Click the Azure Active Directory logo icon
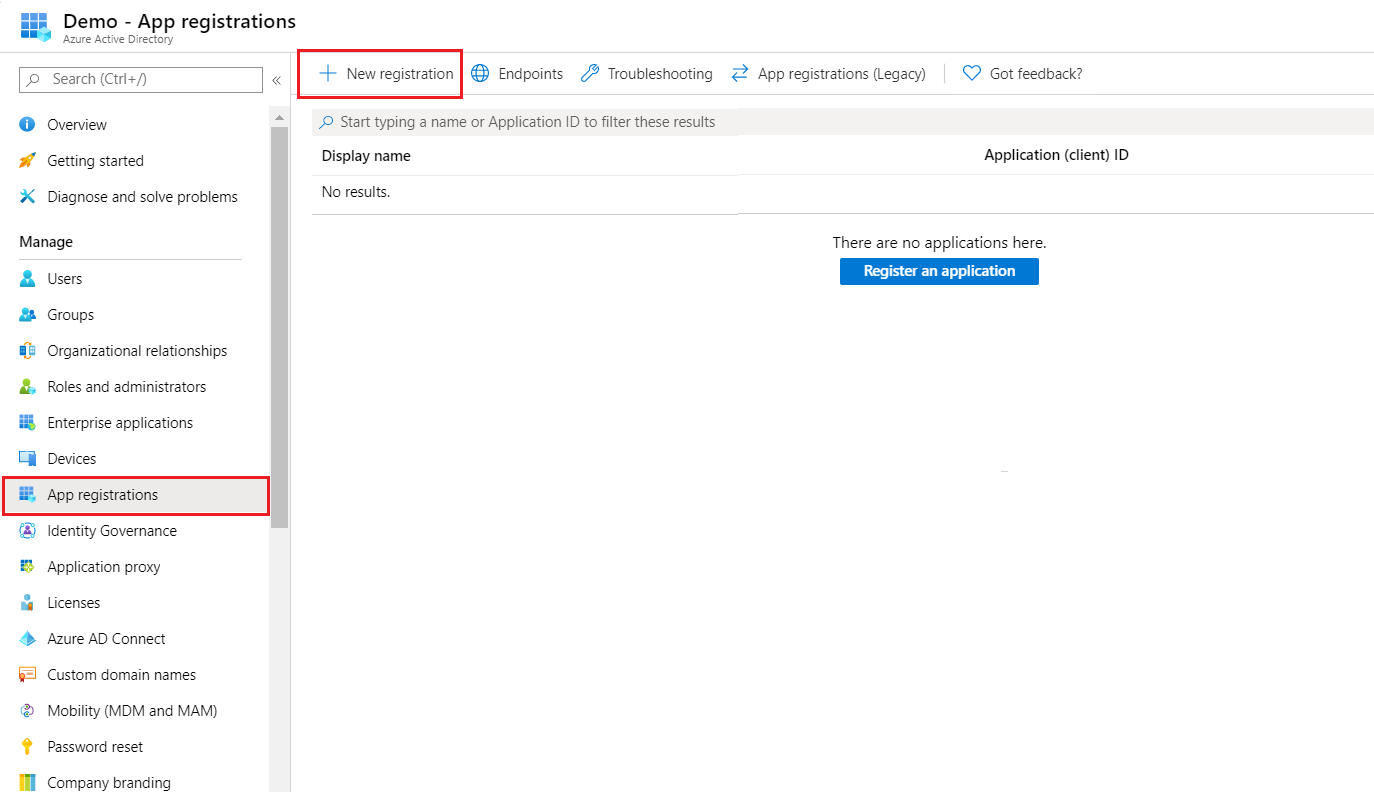 click(x=35, y=27)
